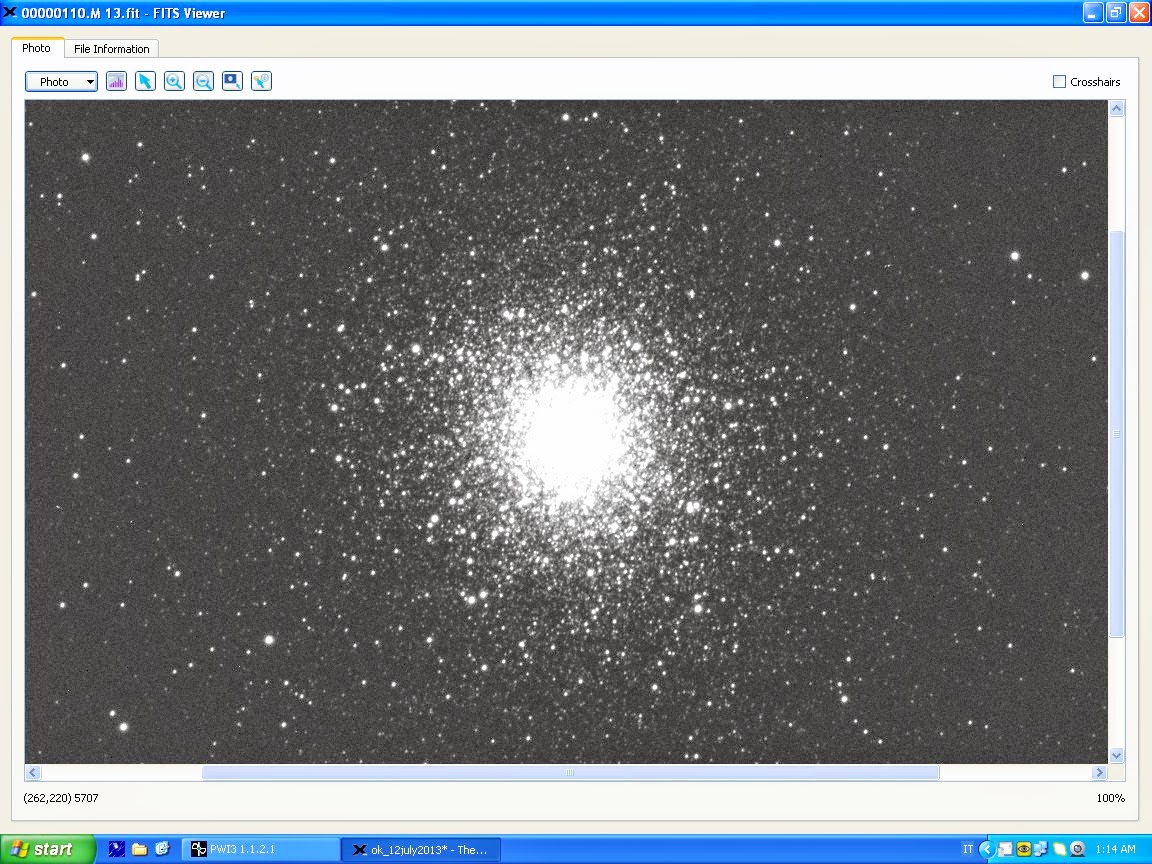Click the zoom in magnifier
The image size is (1152, 864).
click(174, 81)
